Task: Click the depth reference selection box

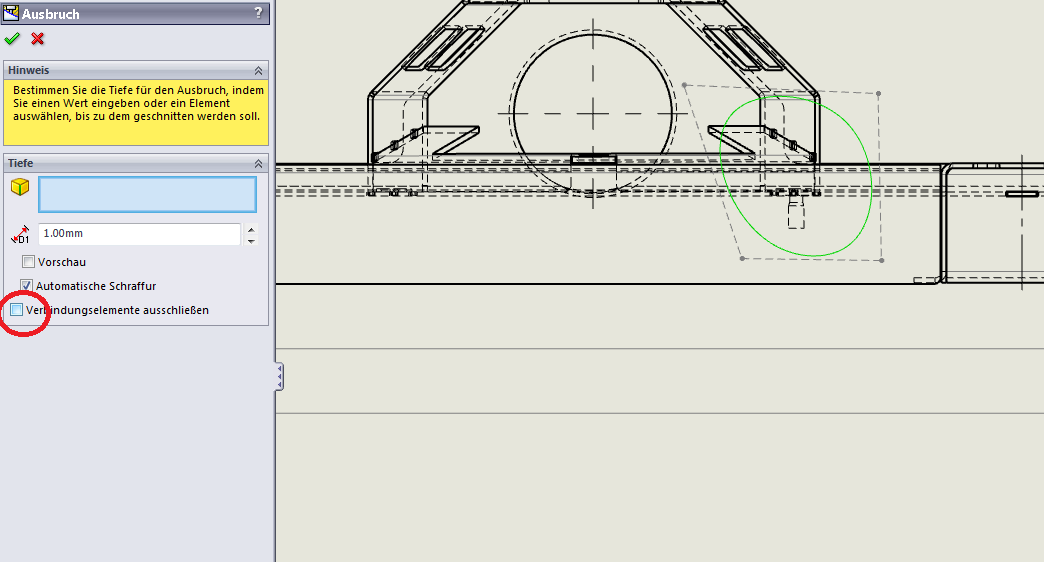Action: [x=147, y=194]
